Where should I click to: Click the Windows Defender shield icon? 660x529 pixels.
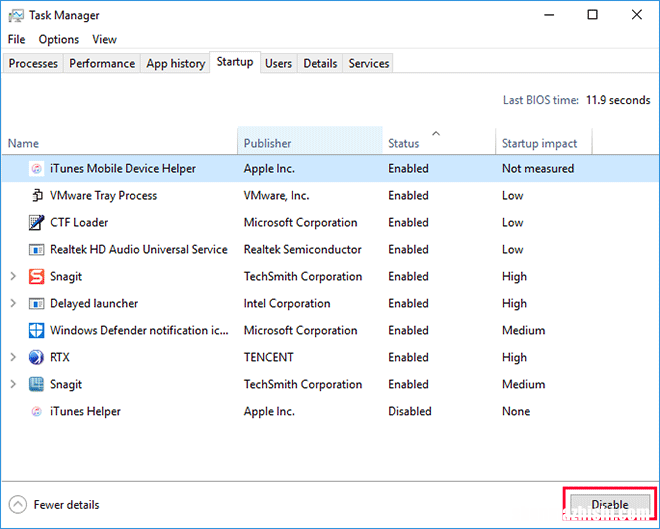(37, 330)
